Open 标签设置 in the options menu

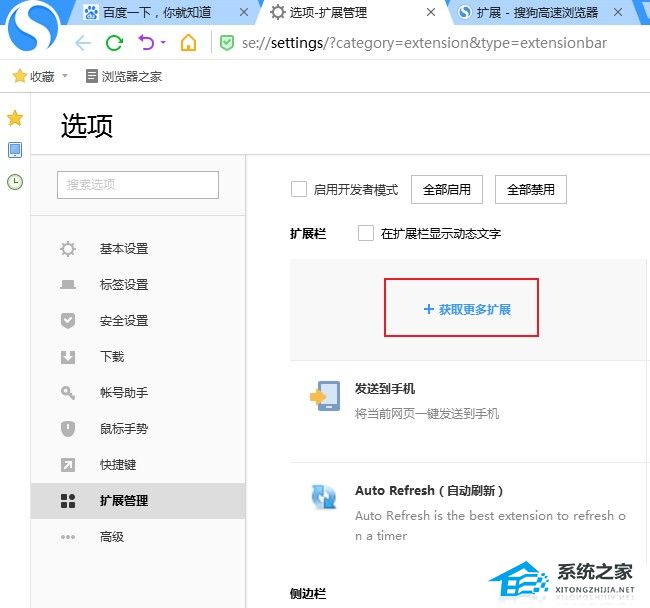[x=138, y=285]
